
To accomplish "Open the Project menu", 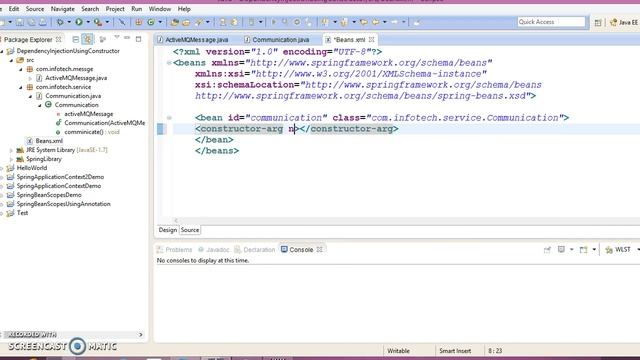I will 115,9.
